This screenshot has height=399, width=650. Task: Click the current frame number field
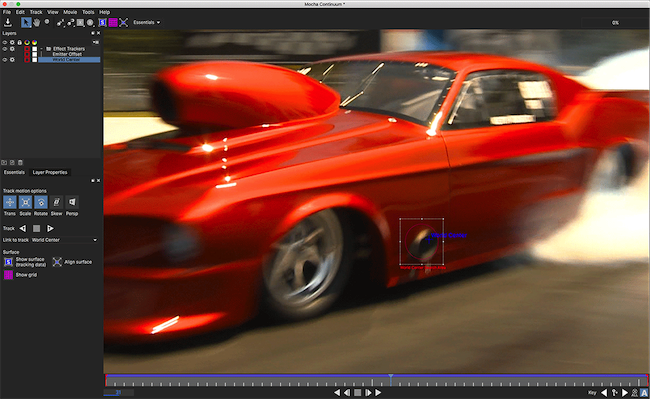tap(119, 392)
